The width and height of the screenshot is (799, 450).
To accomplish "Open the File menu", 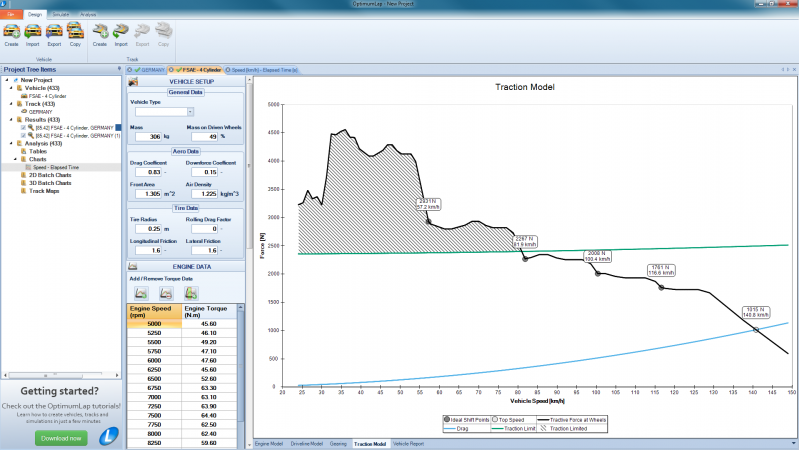I will tap(11, 14).
